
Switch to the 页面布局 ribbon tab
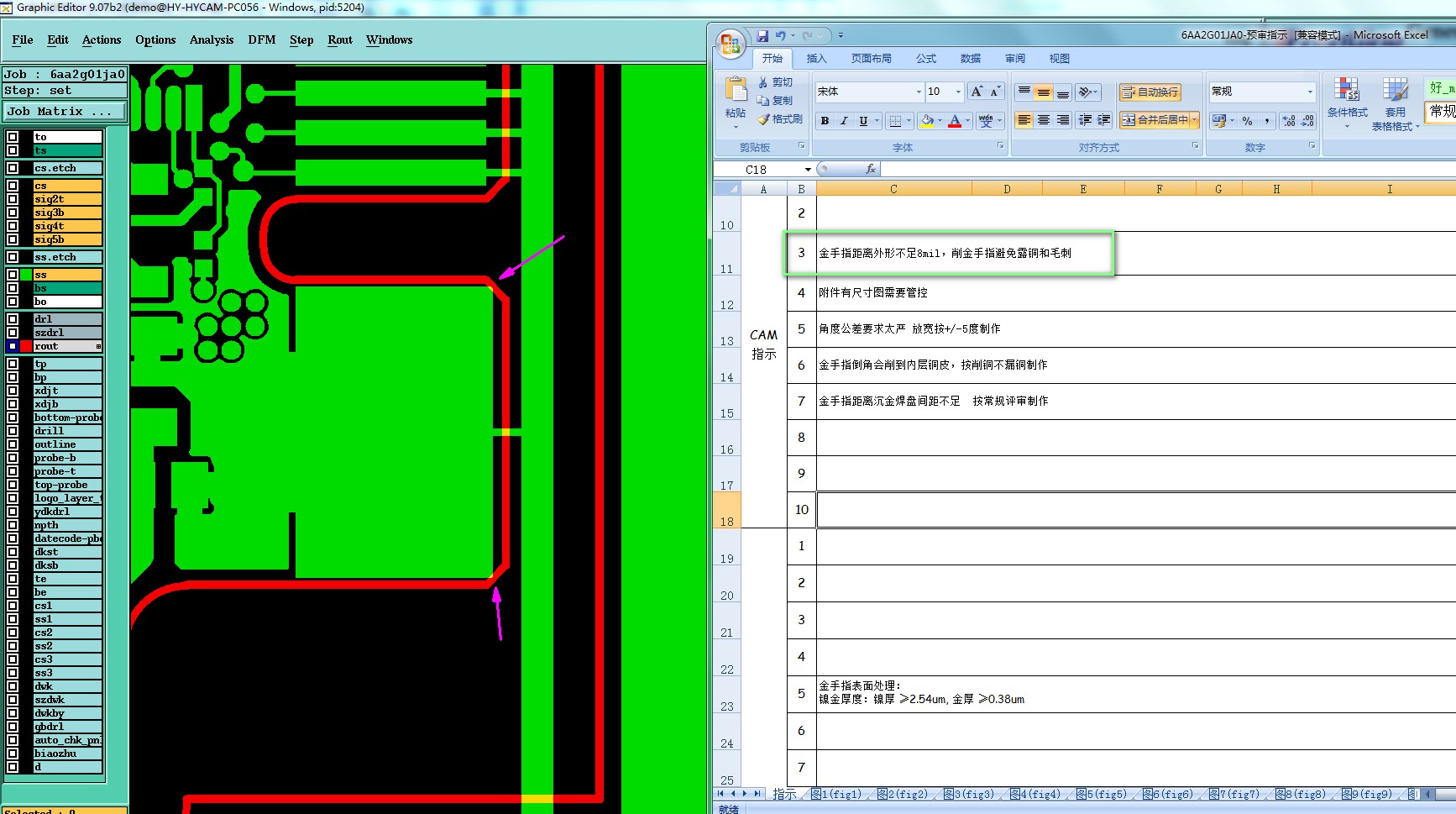pos(871,59)
